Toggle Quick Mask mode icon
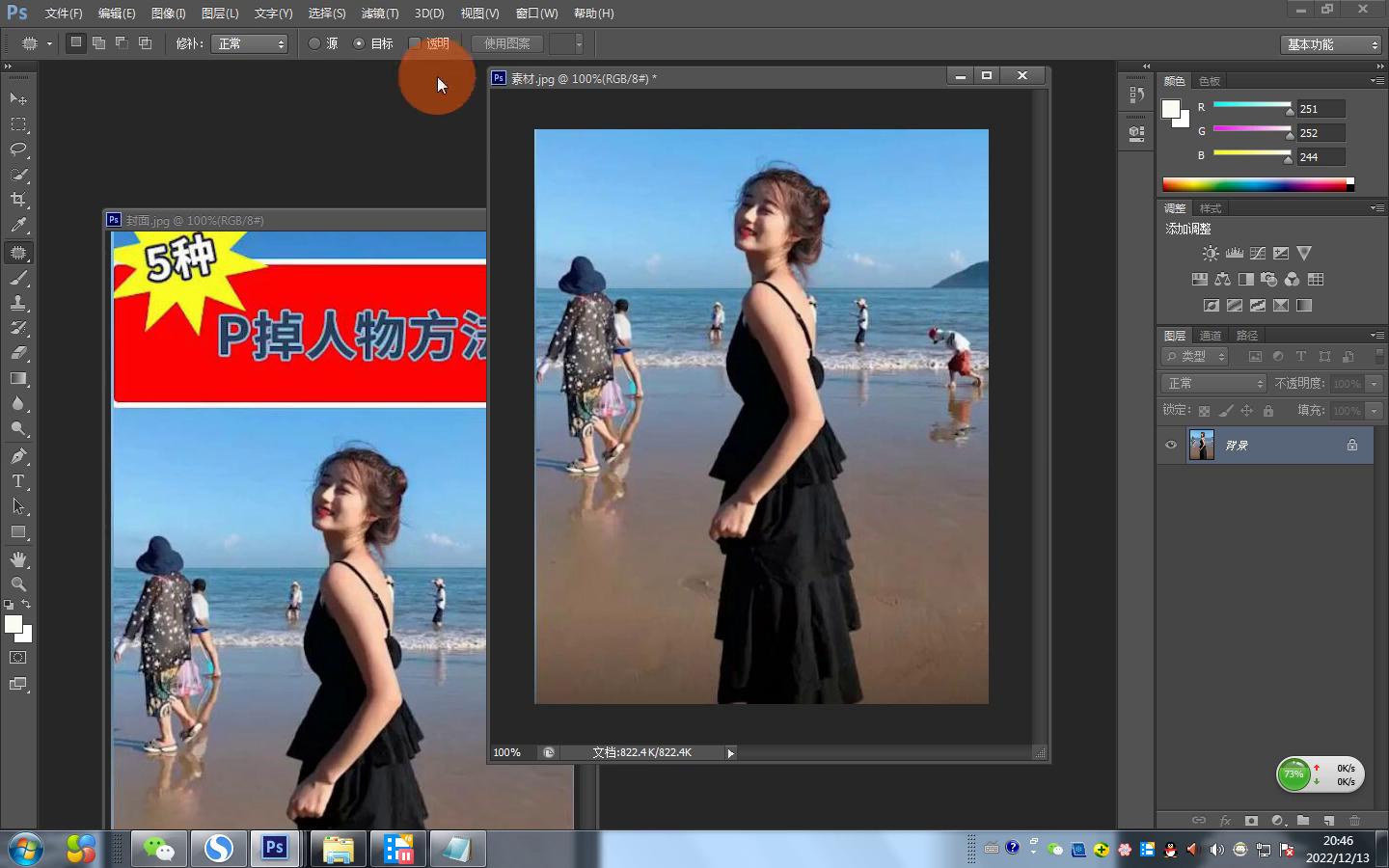This screenshot has width=1389, height=868. click(18, 658)
